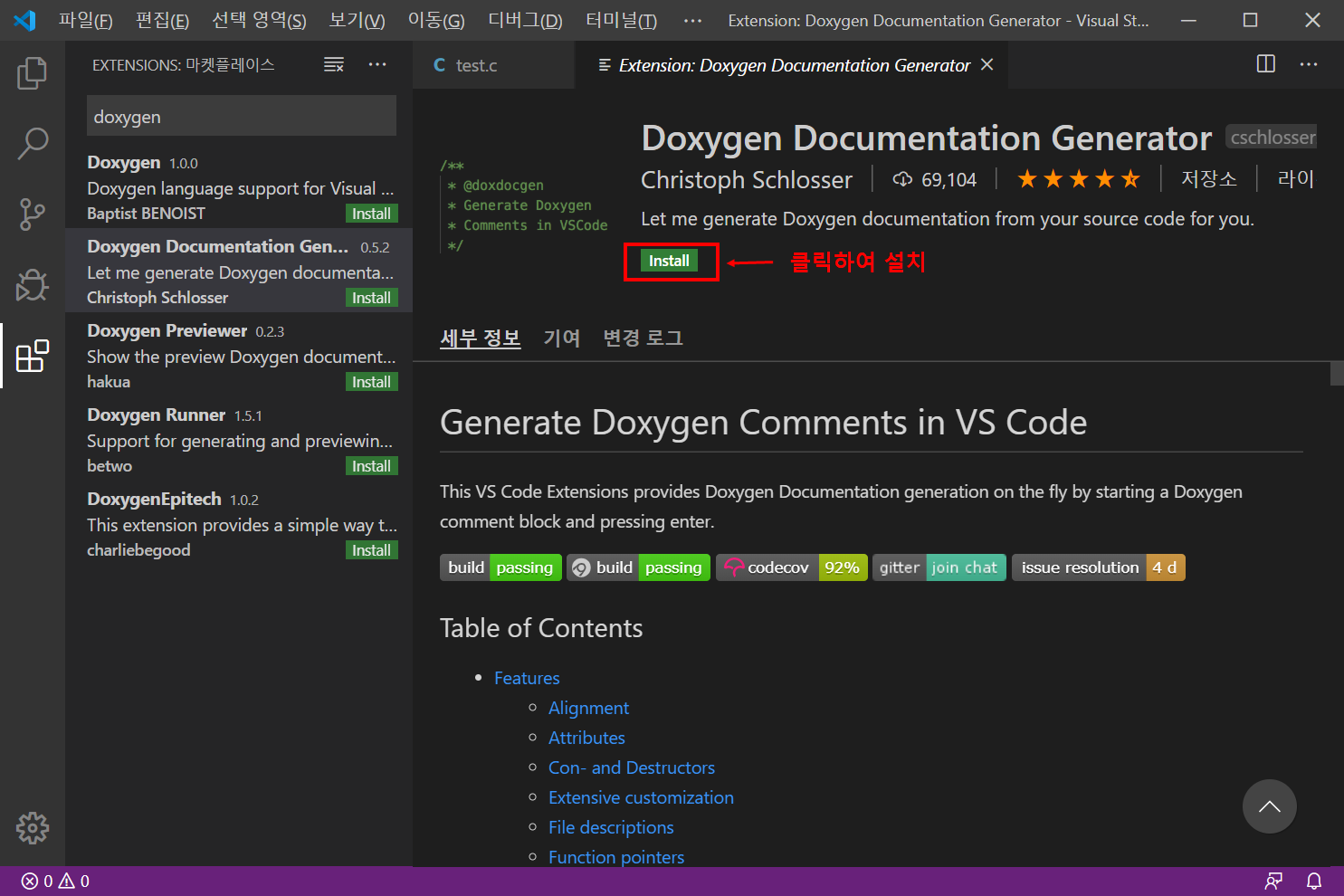The height and width of the screenshot is (896, 1344).
Task: Click the extension's code comment thumbnail icon
Action: [525, 206]
